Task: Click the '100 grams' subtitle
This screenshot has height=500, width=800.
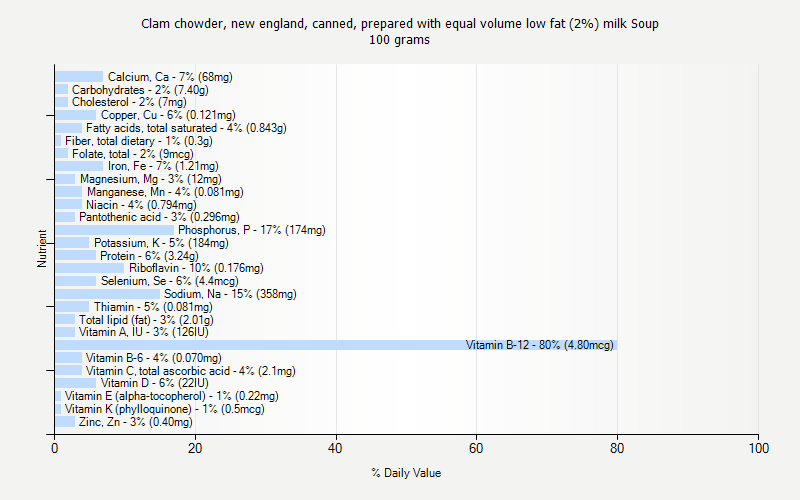Action: click(x=399, y=40)
